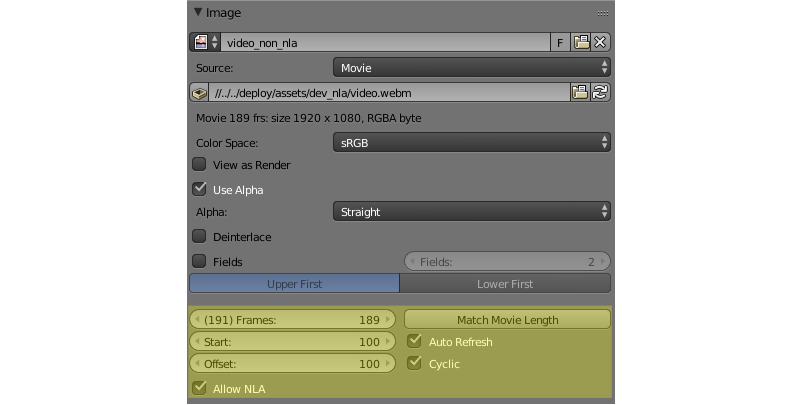Click Image panel drag grip

tap(603, 13)
